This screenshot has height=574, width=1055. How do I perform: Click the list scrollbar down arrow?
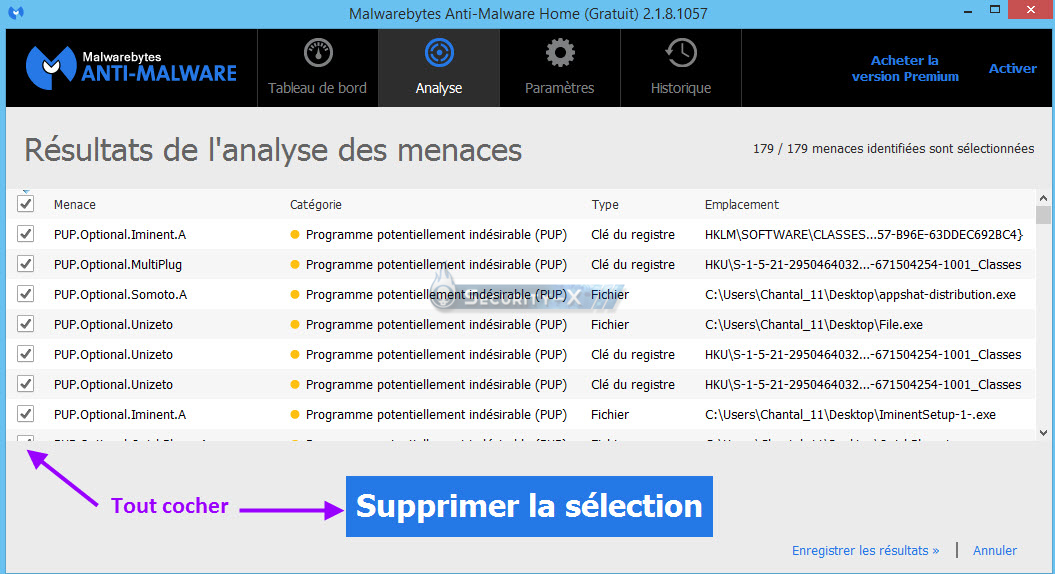1043,433
